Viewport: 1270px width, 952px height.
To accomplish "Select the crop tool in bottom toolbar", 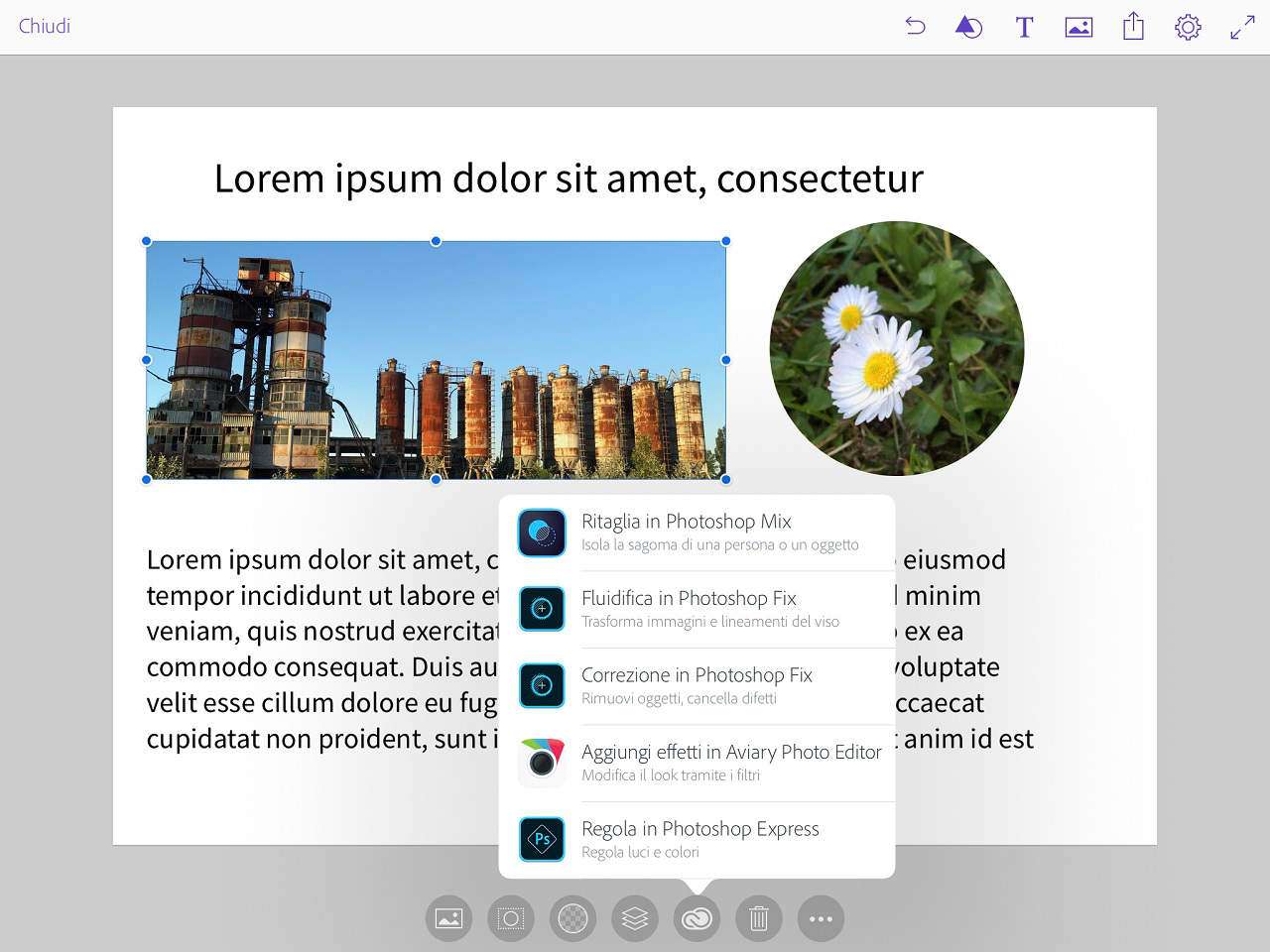I will point(511,918).
